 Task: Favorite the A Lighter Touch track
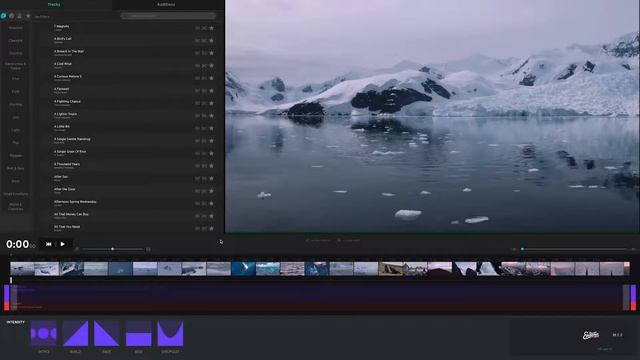pyautogui.click(x=211, y=116)
